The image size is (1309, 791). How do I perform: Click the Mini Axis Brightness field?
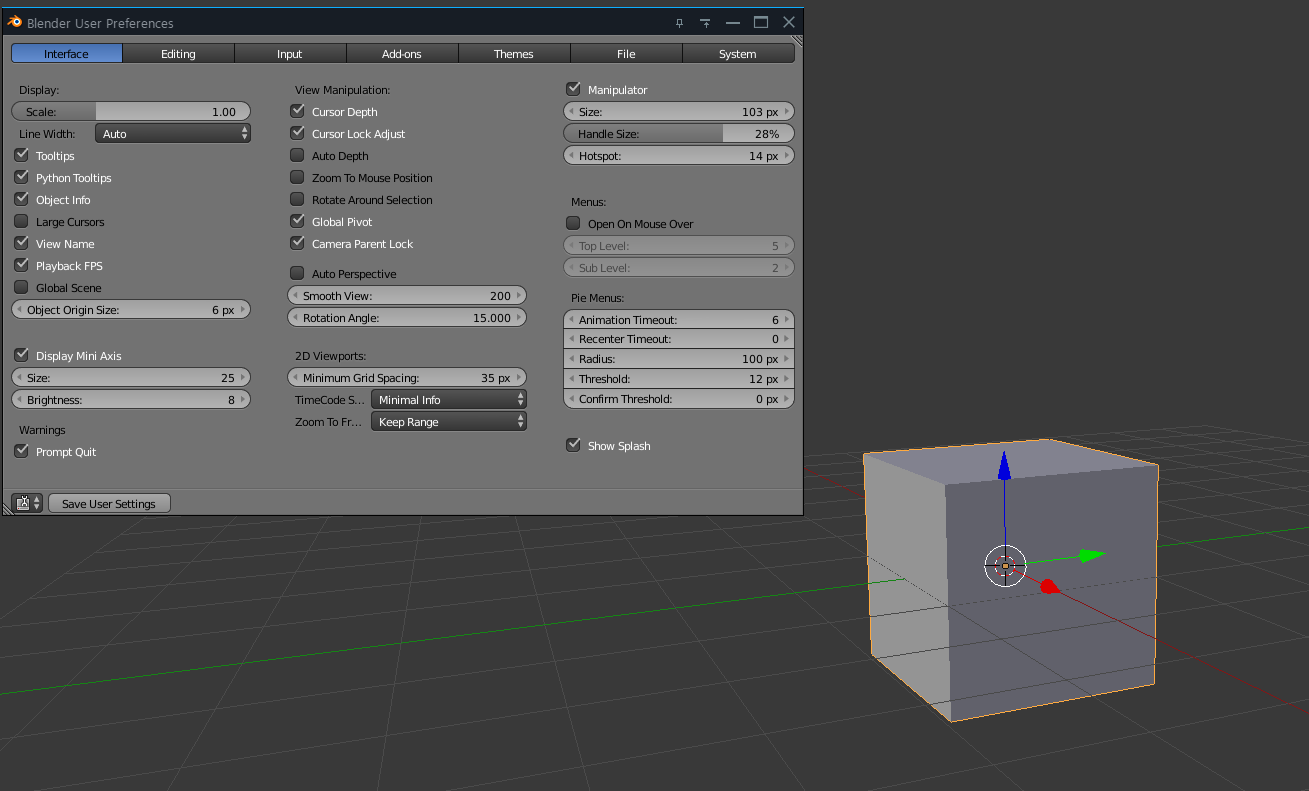[131, 399]
